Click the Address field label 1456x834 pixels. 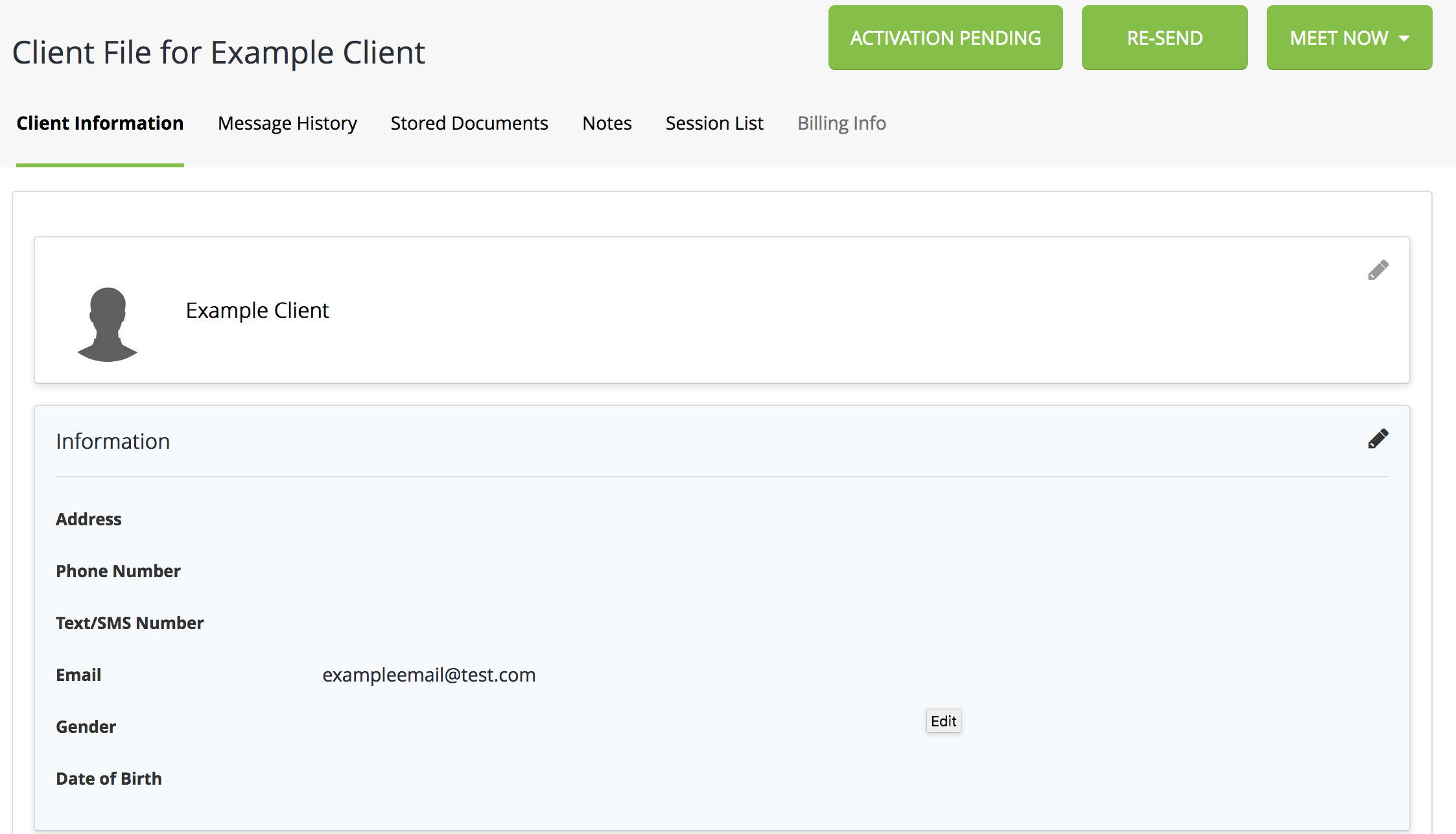(x=89, y=519)
